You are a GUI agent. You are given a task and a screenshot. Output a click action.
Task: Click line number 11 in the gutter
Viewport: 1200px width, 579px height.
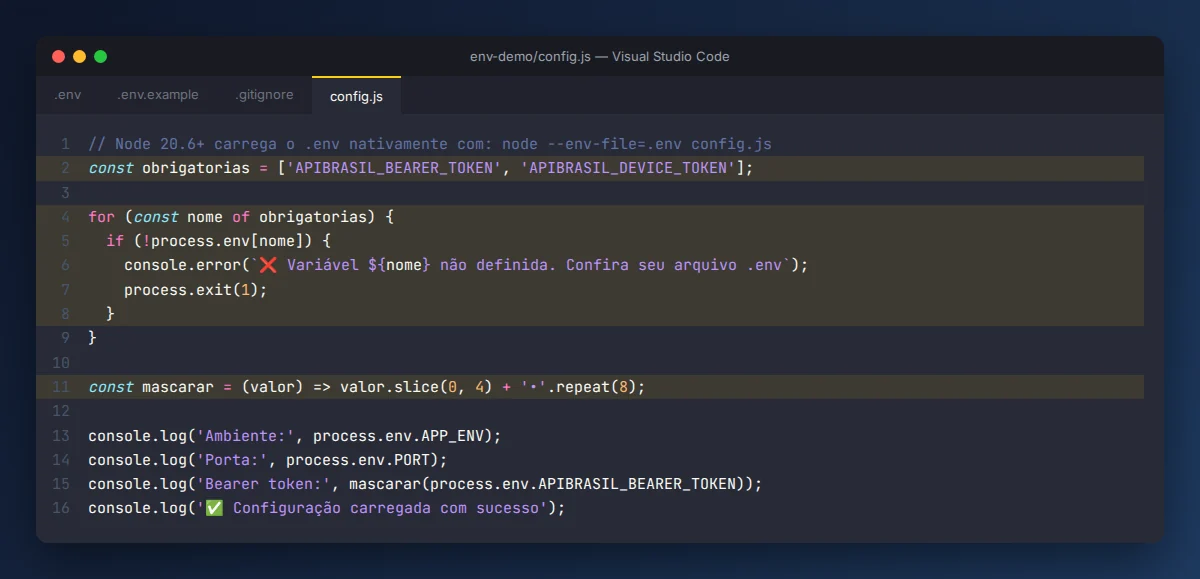point(61,387)
